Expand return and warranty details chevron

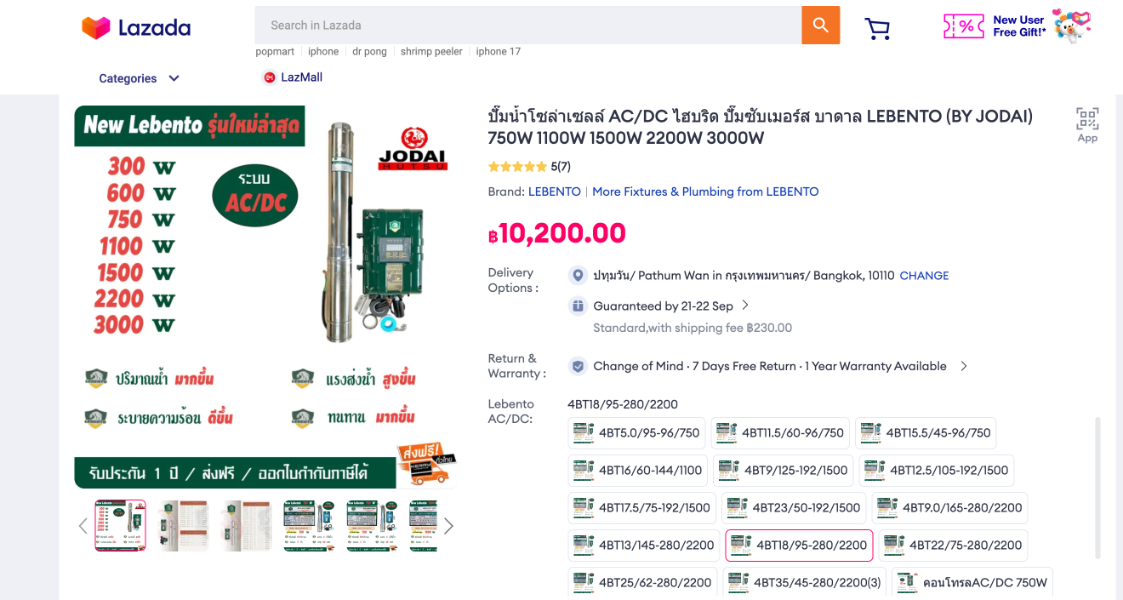click(964, 366)
